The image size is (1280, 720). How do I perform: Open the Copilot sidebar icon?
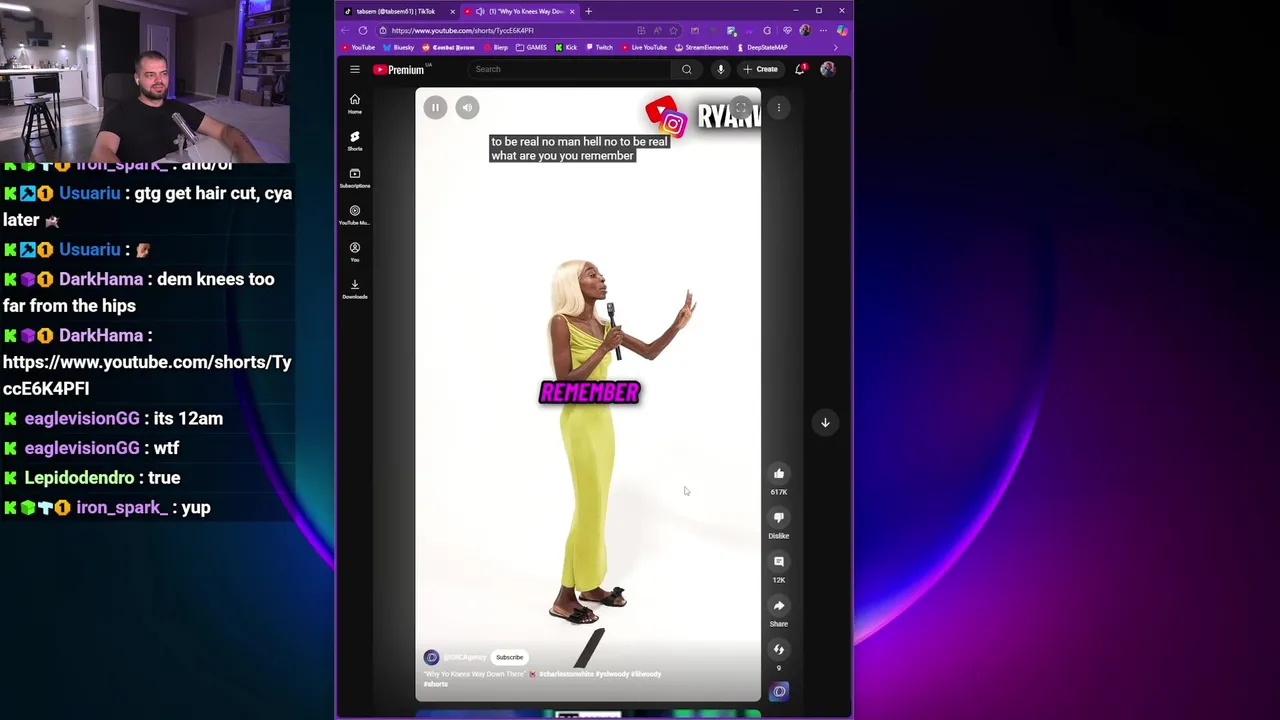click(842, 30)
